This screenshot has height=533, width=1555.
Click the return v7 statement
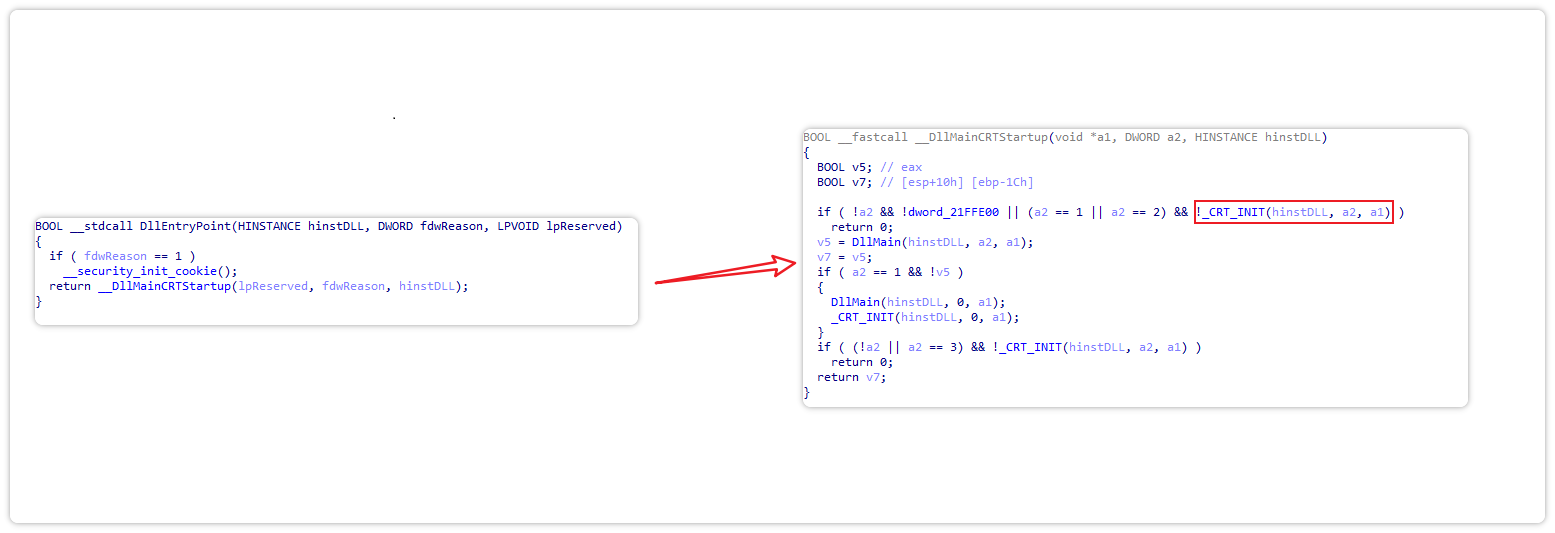click(x=851, y=377)
